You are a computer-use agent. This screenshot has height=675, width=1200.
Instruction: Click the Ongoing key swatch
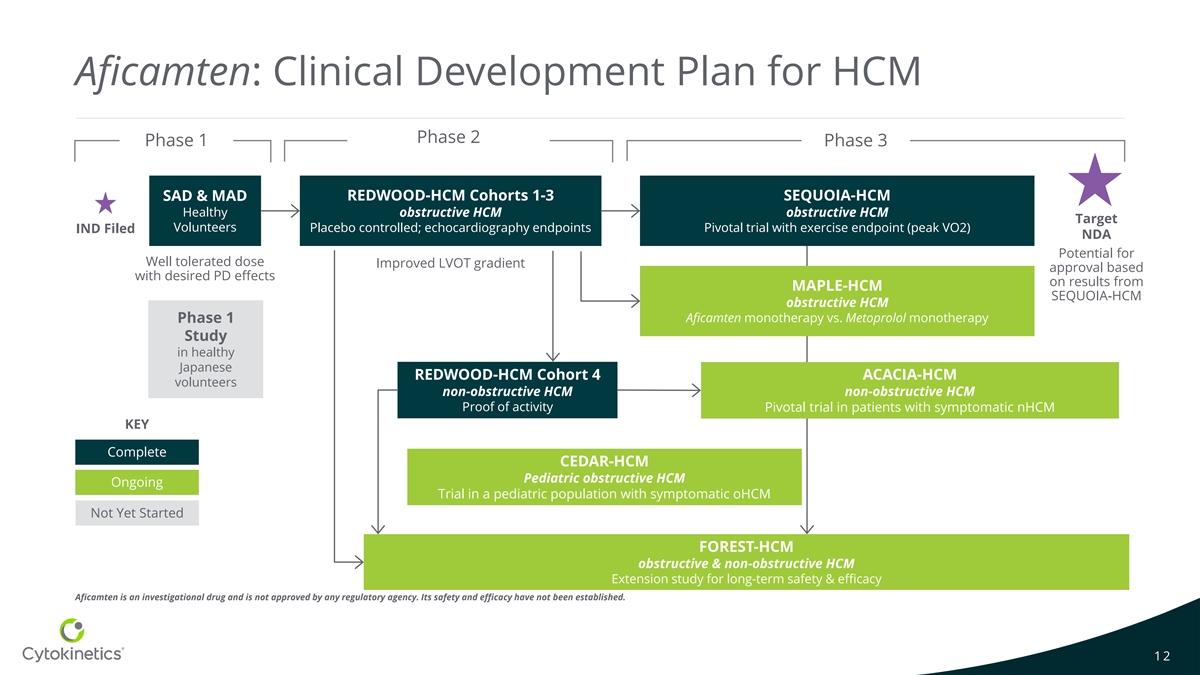pos(137,482)
